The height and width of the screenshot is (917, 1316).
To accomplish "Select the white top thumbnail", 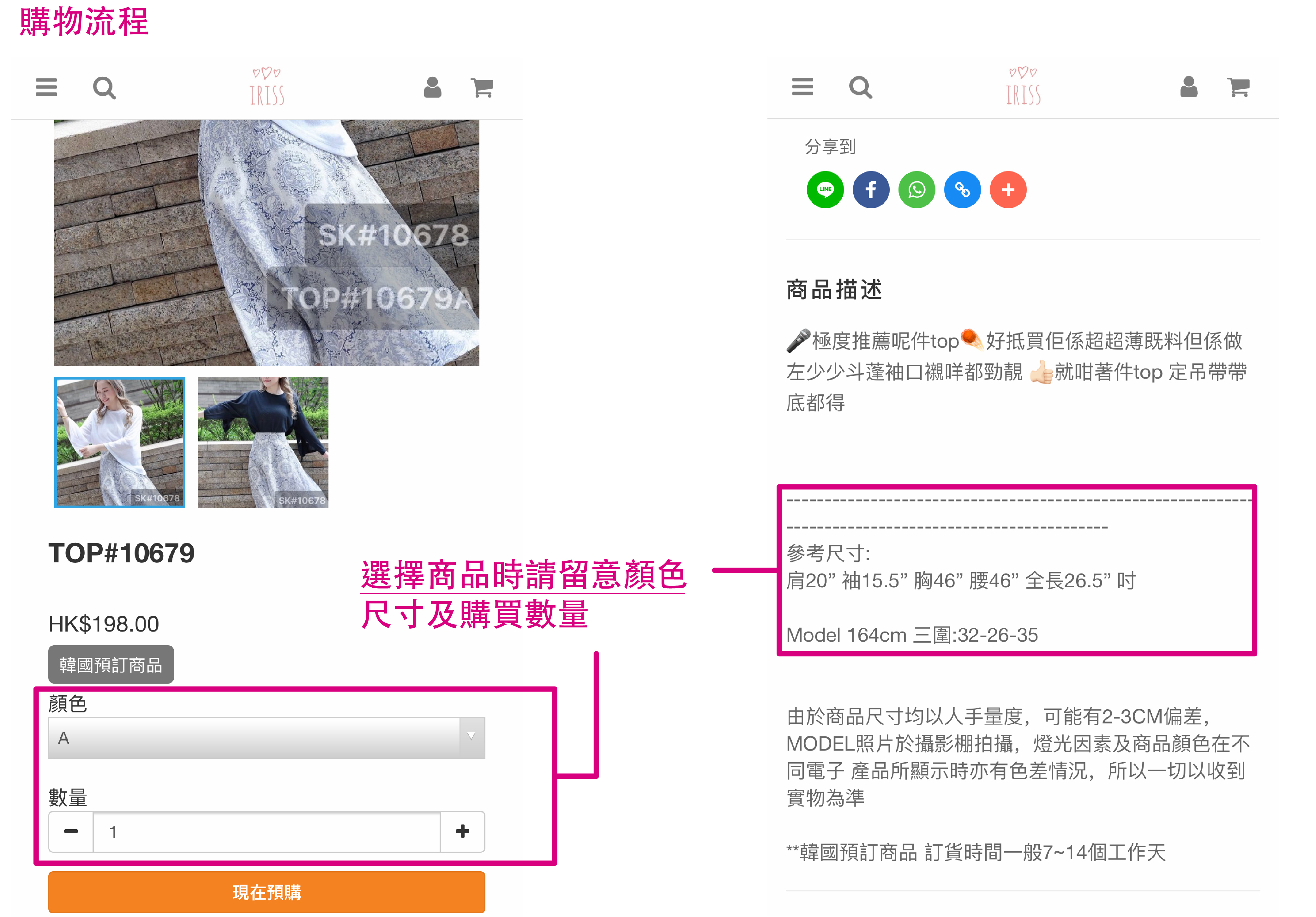I will 120,442.
